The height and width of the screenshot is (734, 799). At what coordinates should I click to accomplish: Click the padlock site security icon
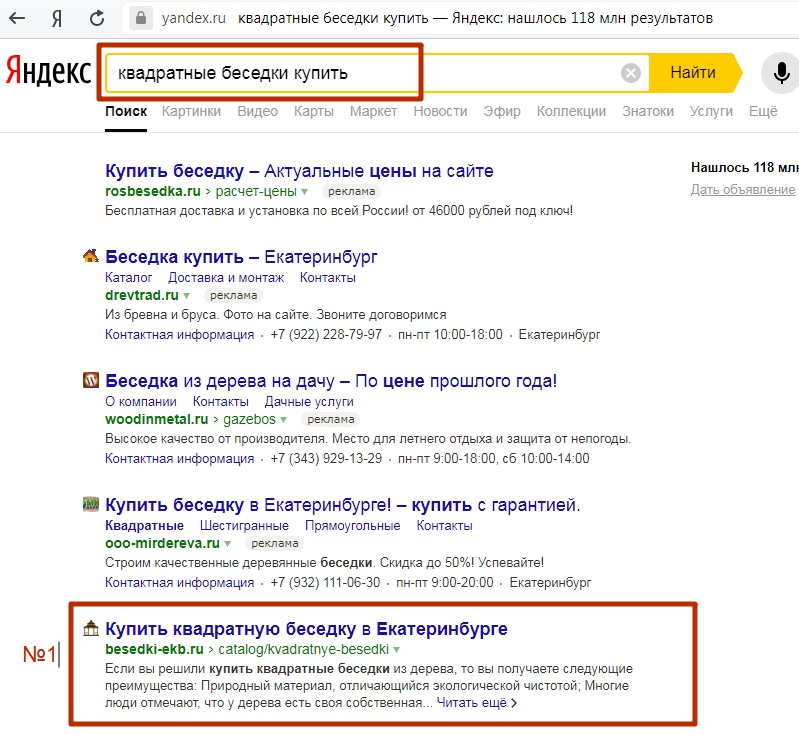click(141, 18)
